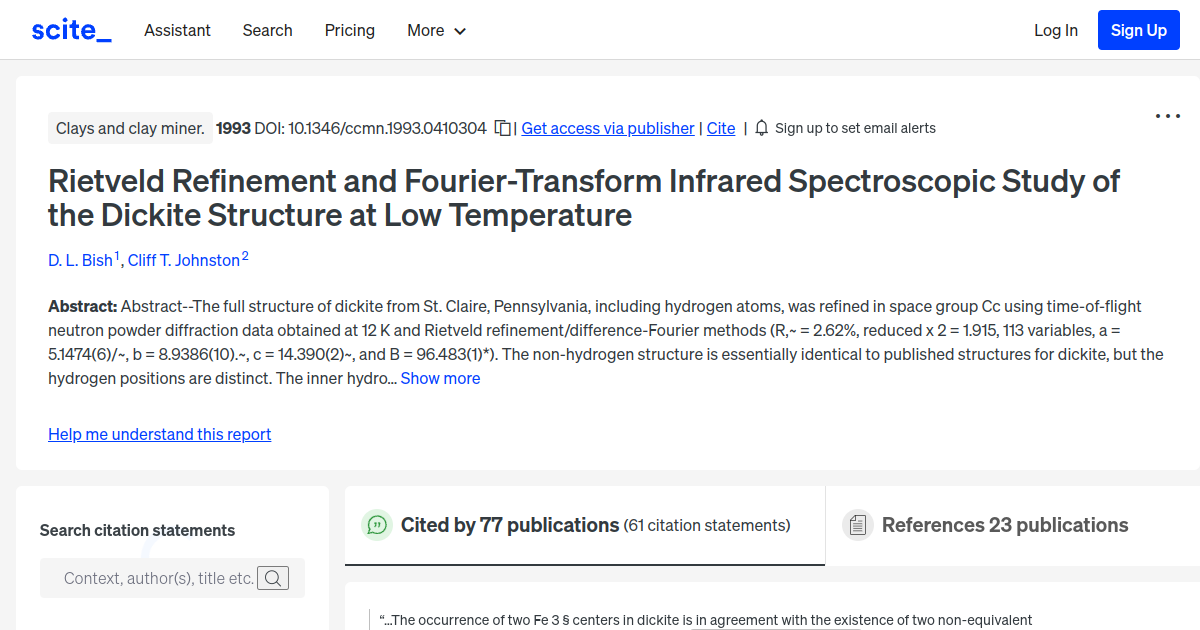Copy the DOI using the copy icon
Screen dimensions: 1200x630
point(503,128)
